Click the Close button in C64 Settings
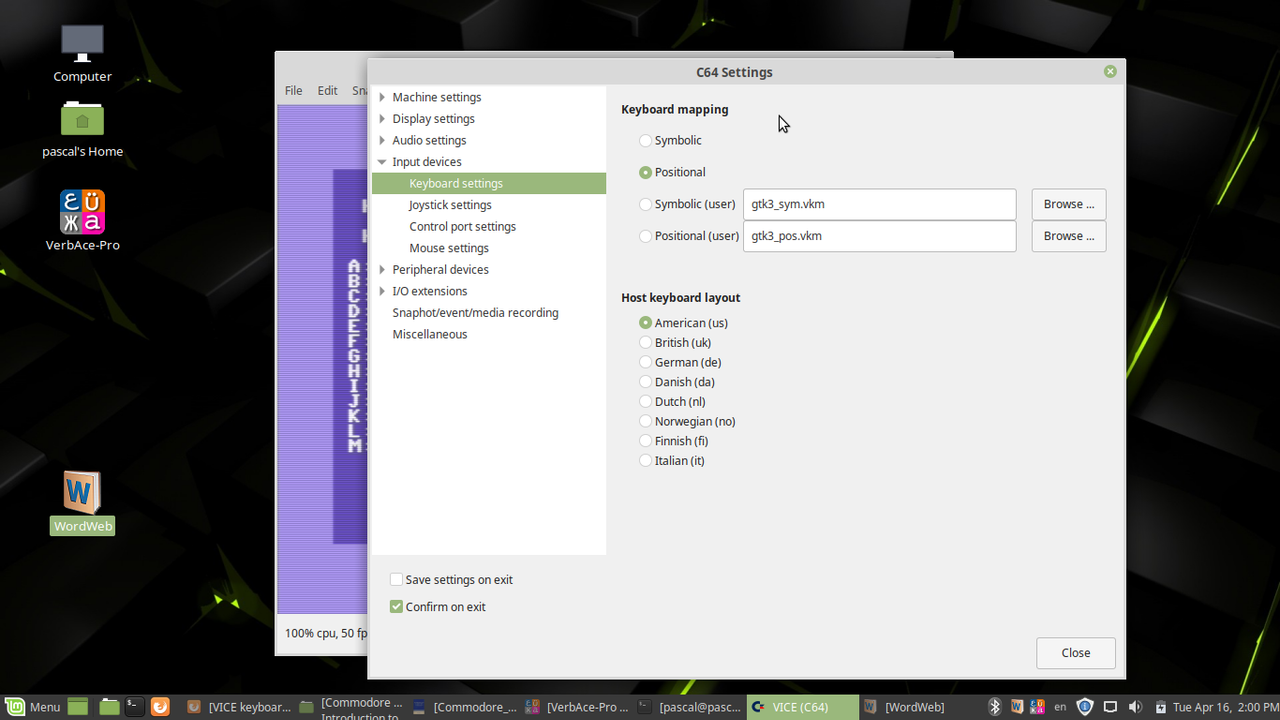 1076,653
